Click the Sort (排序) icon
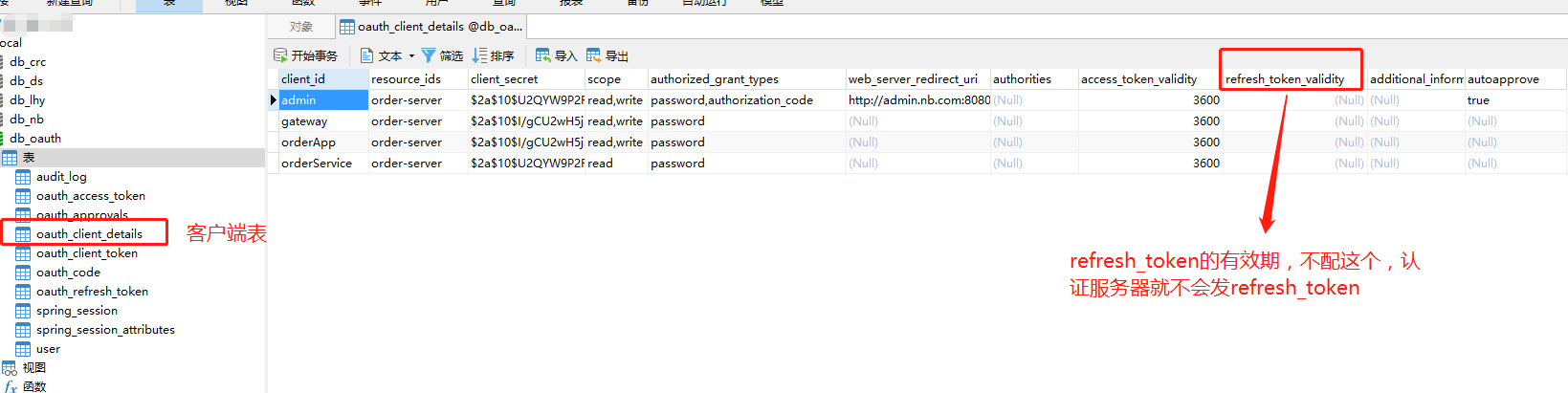This screenshot has width=1568, height=393. tap(479, 55)
